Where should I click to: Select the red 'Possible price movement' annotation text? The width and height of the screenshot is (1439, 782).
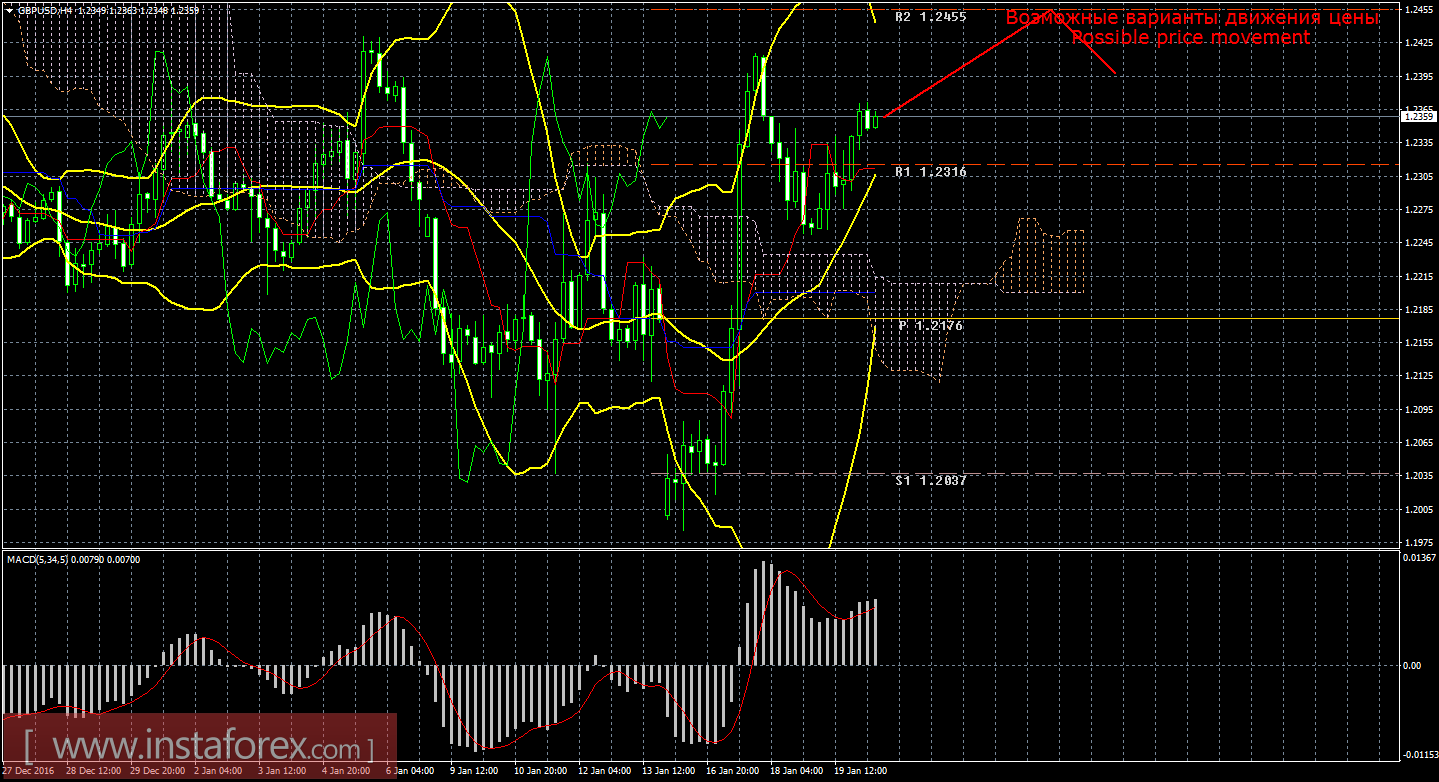pyautogui.click(x=1190, y=37)
